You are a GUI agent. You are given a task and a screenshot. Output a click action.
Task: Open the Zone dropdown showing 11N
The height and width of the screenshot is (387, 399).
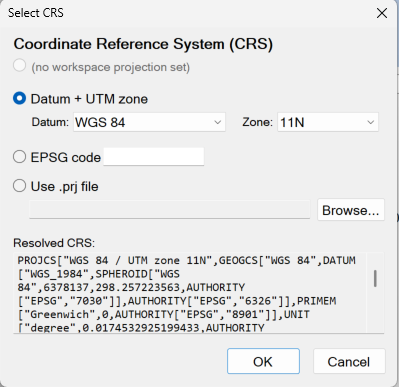[x=328, y=122]
